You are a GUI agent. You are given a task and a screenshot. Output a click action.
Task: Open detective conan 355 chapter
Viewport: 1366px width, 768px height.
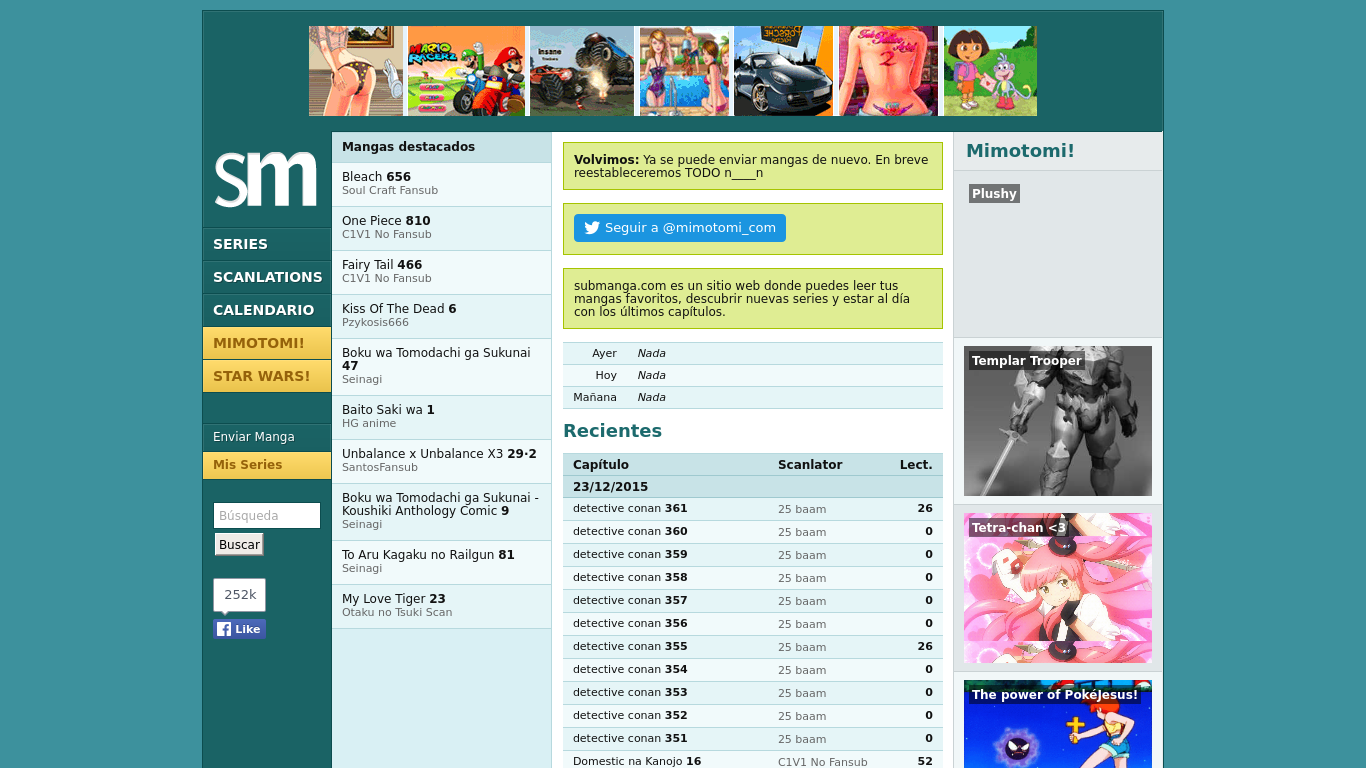630,647
